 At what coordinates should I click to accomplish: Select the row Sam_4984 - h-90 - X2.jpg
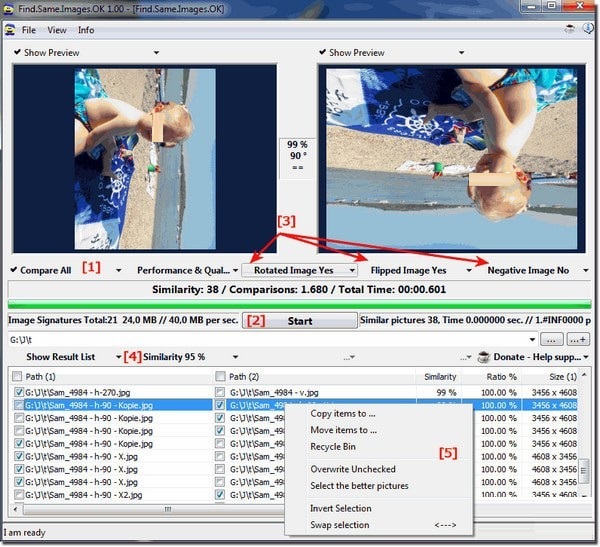(294, 495)
